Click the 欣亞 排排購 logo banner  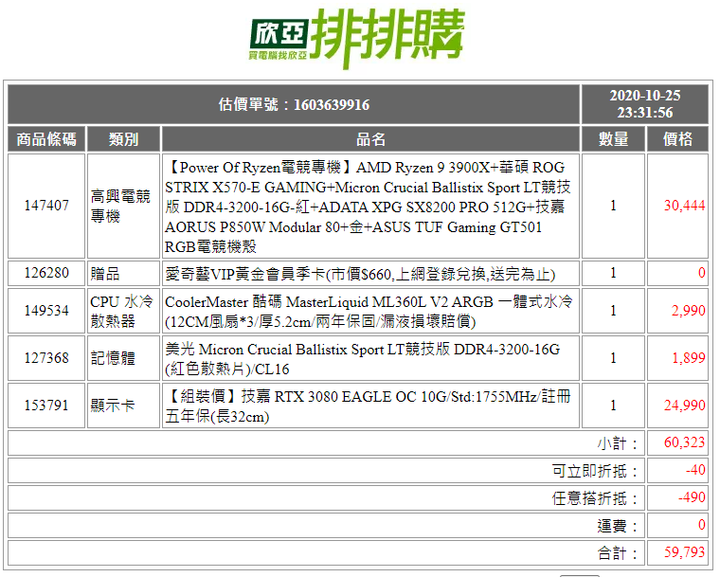tap(357, 38)
